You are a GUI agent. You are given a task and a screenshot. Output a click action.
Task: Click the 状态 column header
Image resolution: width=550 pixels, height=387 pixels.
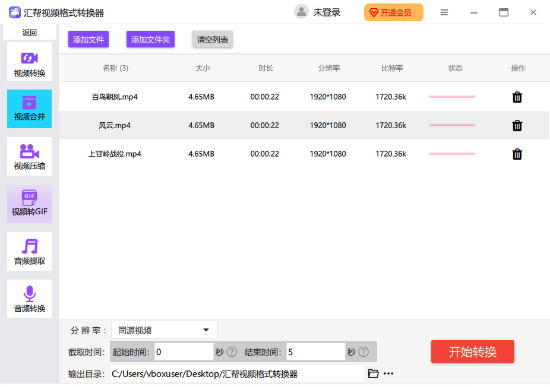[x=455, y=68]
